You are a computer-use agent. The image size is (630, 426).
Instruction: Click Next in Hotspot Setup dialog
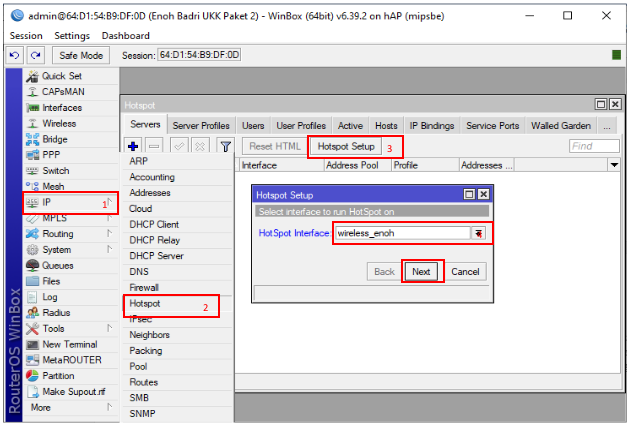coord(421,272)
